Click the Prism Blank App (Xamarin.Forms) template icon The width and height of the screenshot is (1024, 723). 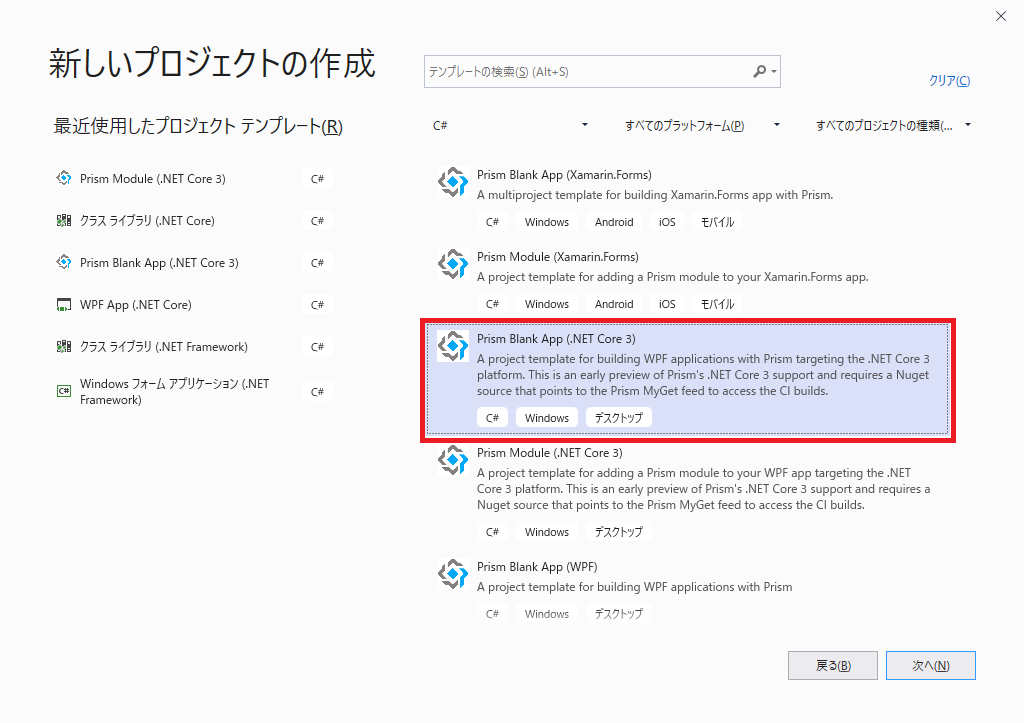click(x=453, y=182)
